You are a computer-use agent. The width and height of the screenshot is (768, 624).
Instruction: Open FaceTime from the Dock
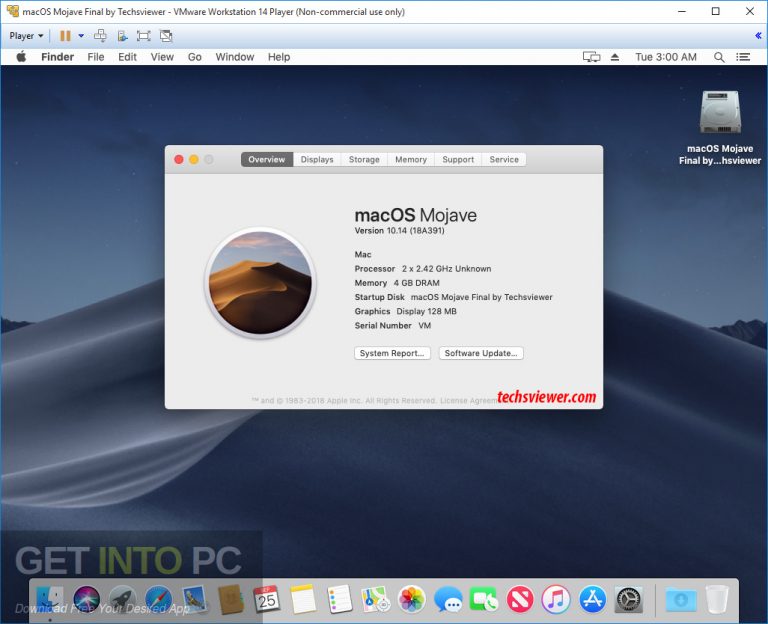[x=484, y=599]
